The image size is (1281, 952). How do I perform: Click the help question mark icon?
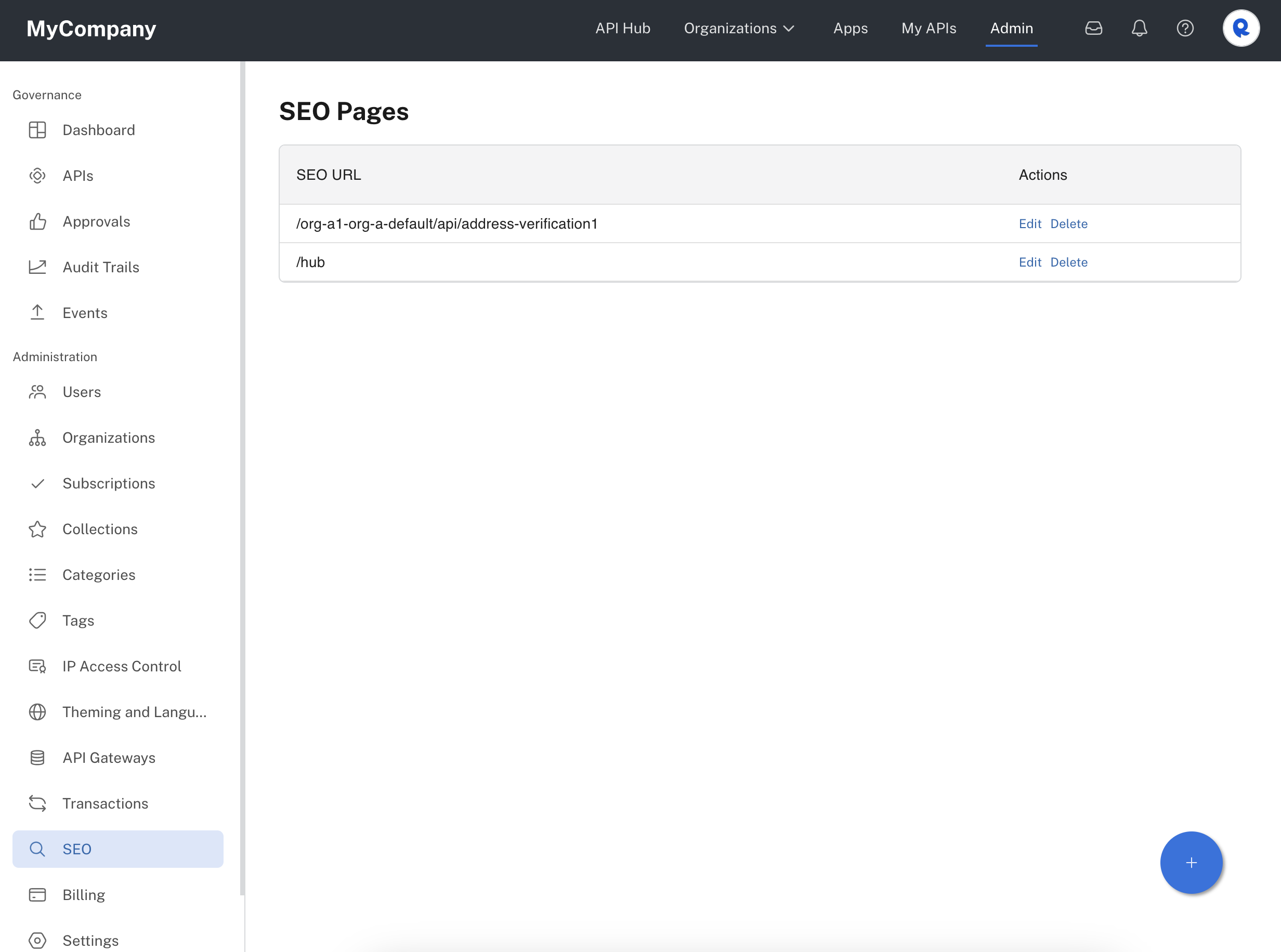tap(1185, 28)
